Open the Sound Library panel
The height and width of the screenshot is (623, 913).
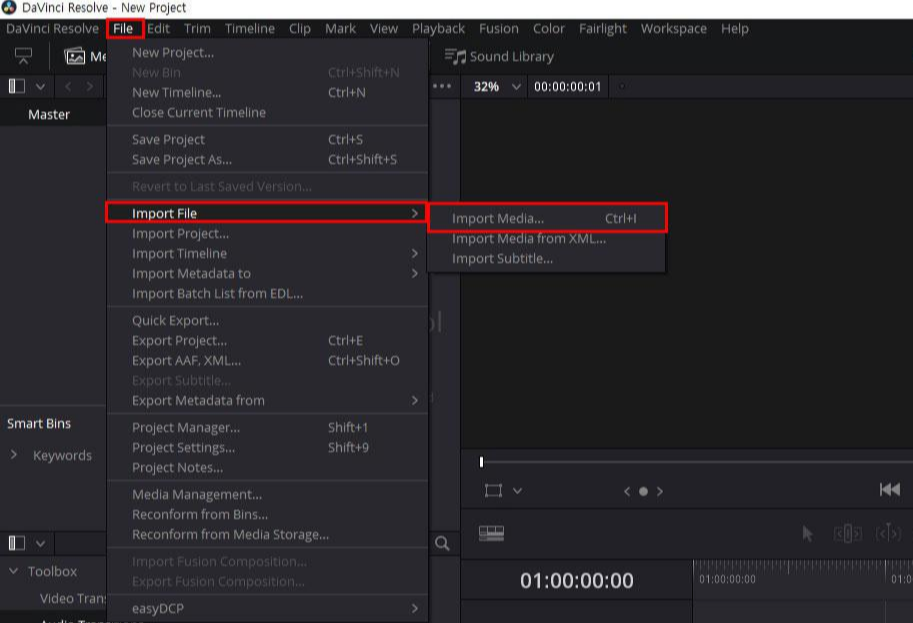pos(499,56)
